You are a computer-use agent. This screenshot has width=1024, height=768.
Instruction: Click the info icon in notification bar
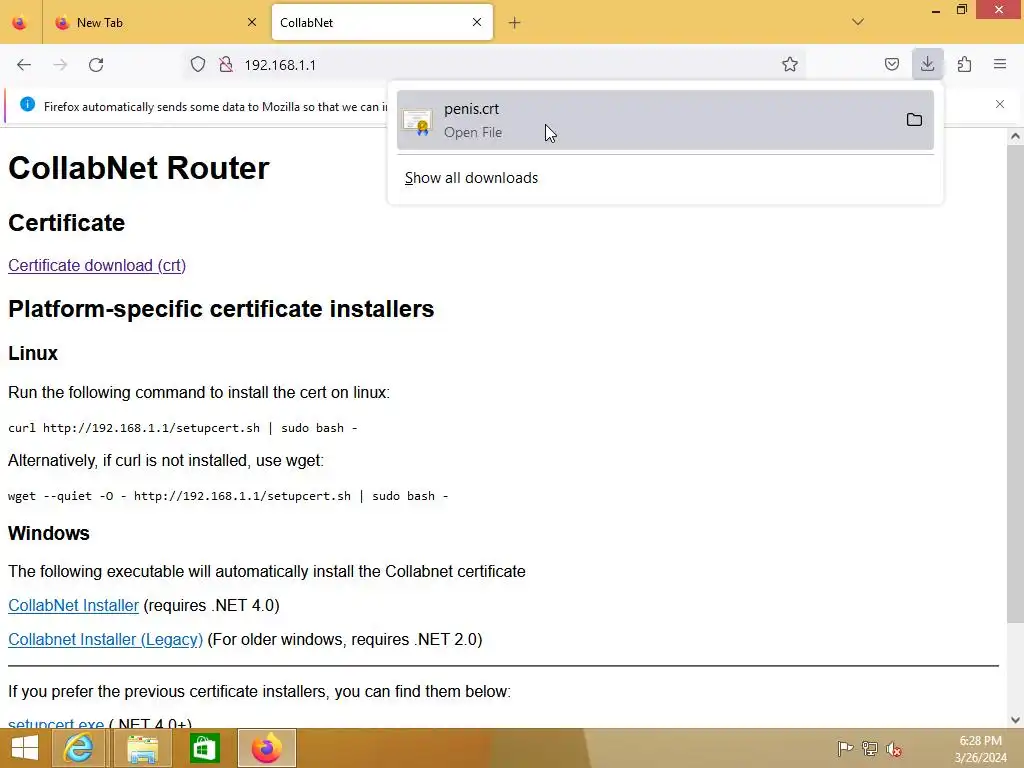pos(27,104)
